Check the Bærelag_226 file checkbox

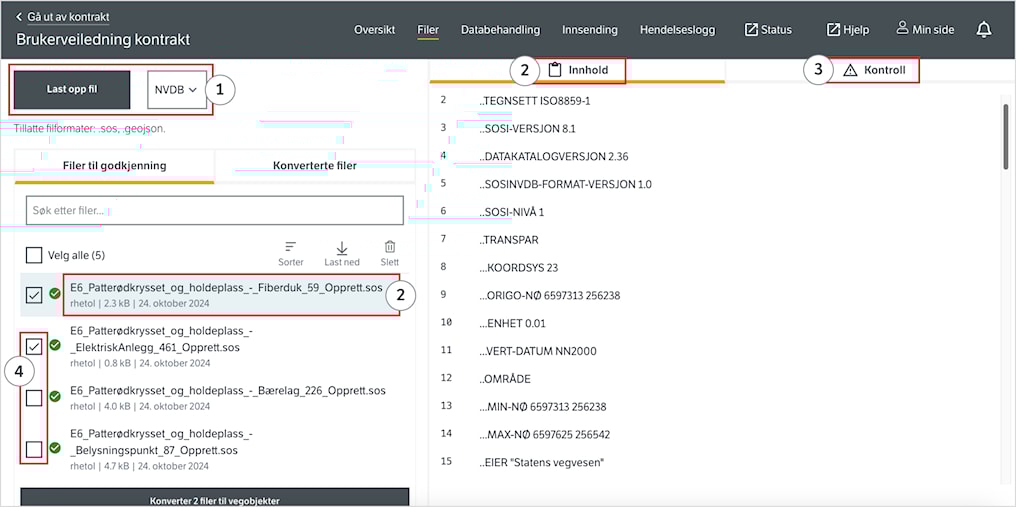tap(34, 398)
